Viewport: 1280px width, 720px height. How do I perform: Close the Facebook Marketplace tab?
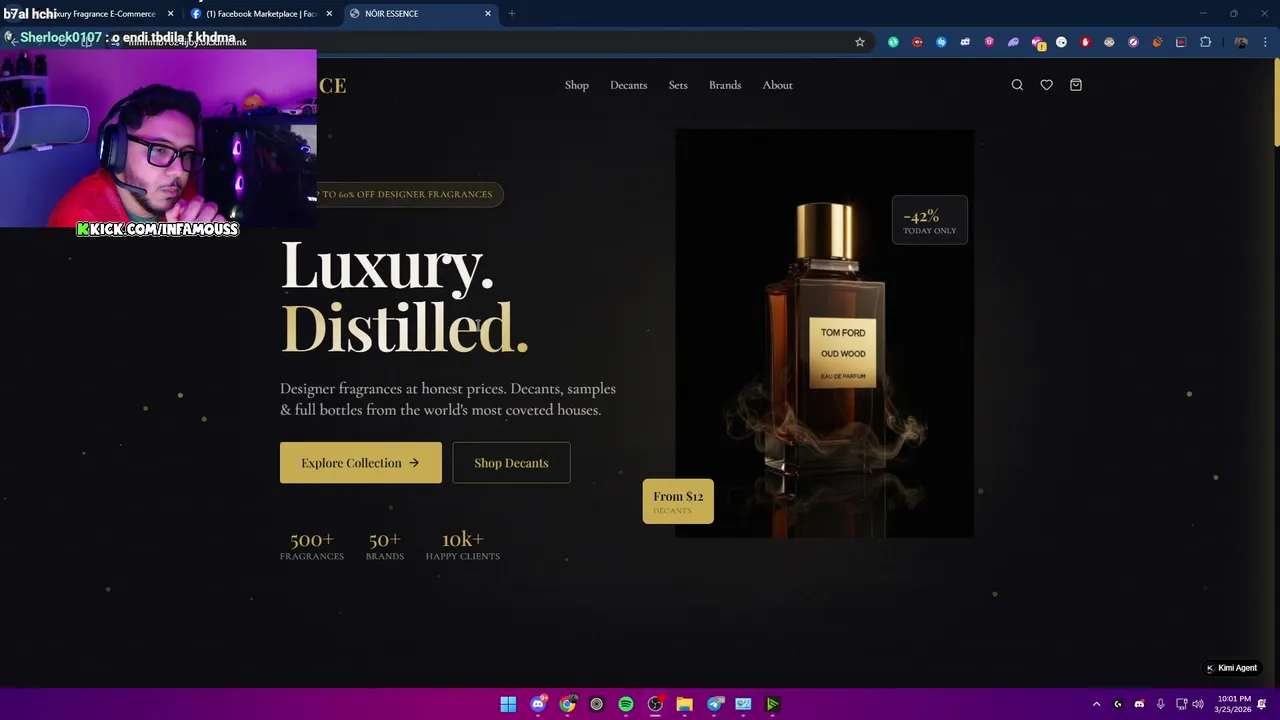pos(329,14)
